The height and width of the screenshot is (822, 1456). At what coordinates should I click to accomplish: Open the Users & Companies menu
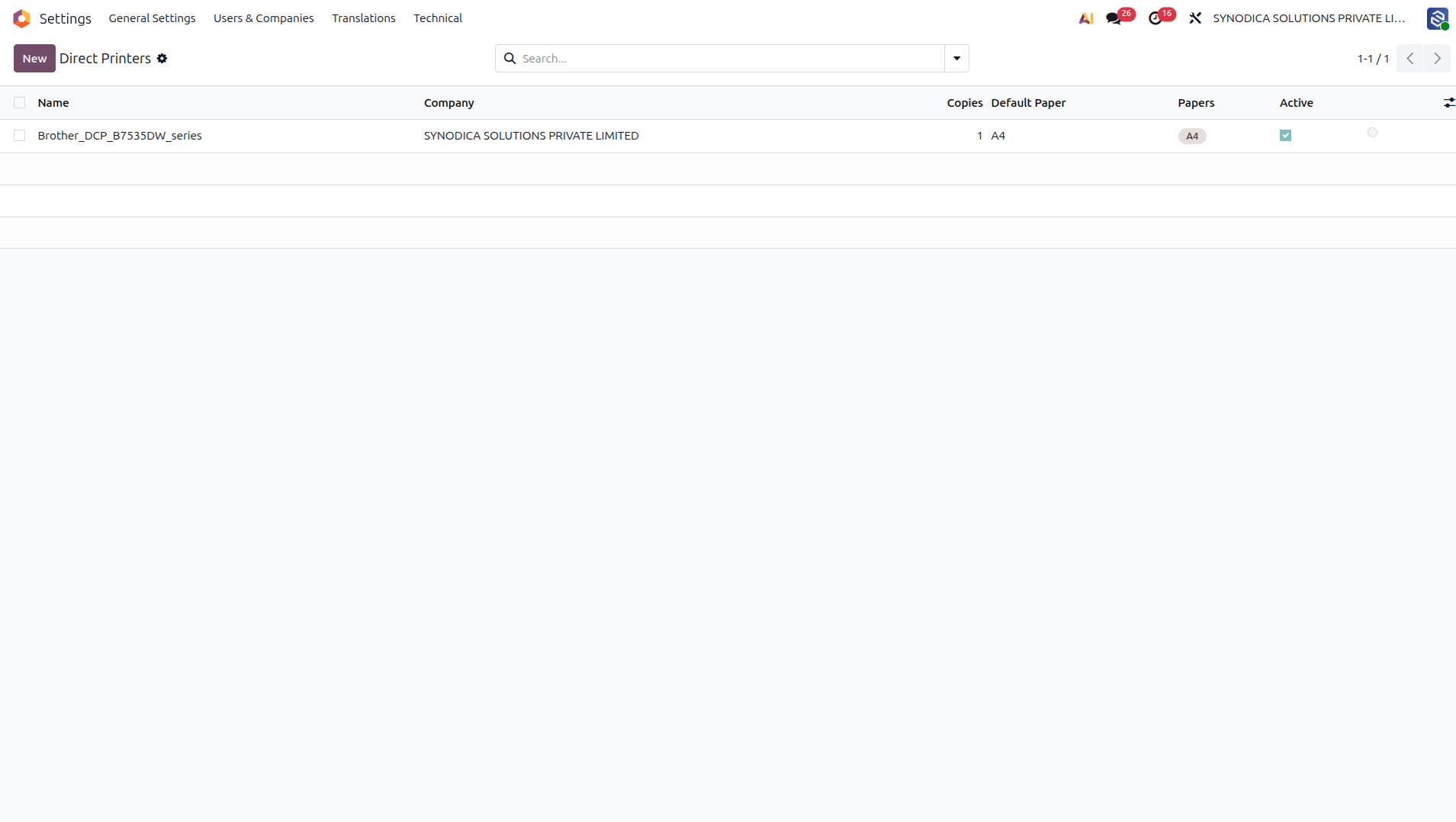tap(264, 18)
